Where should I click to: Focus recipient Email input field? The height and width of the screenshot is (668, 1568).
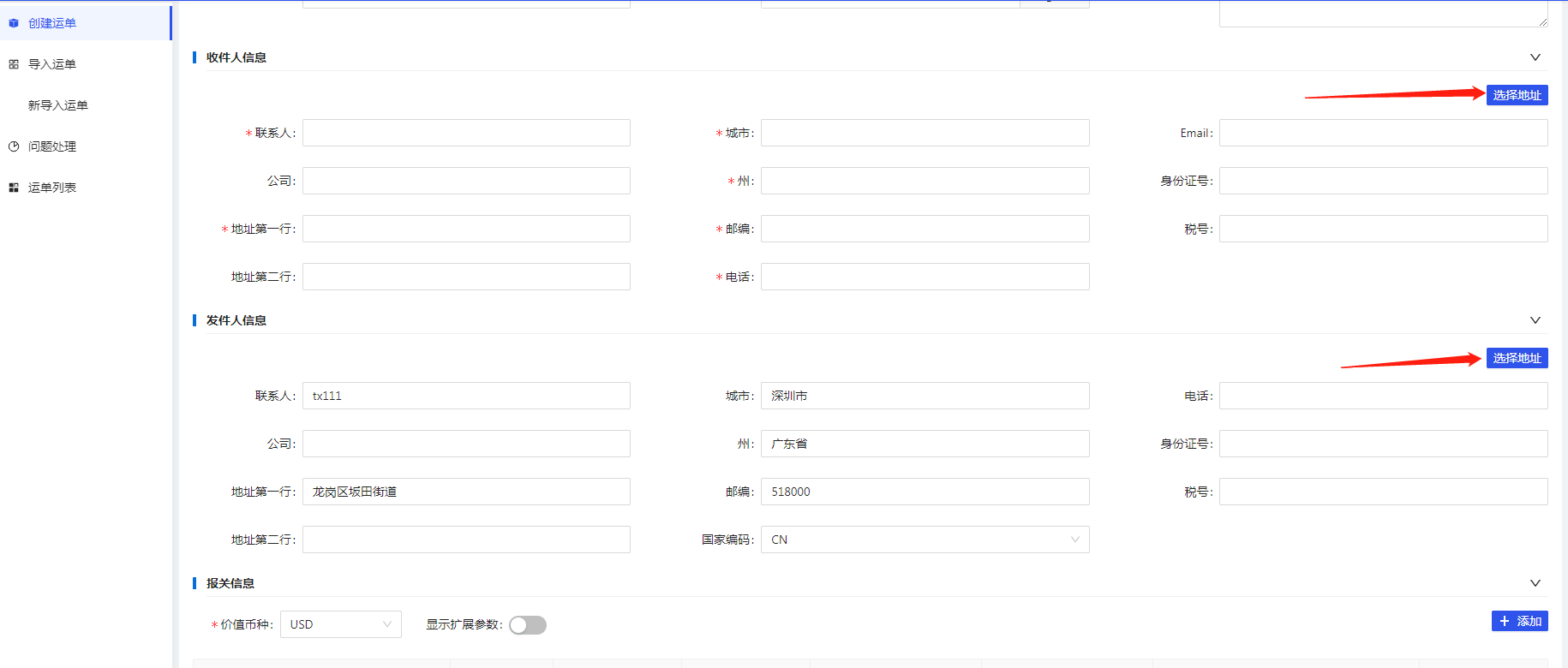coord(1384,133)
